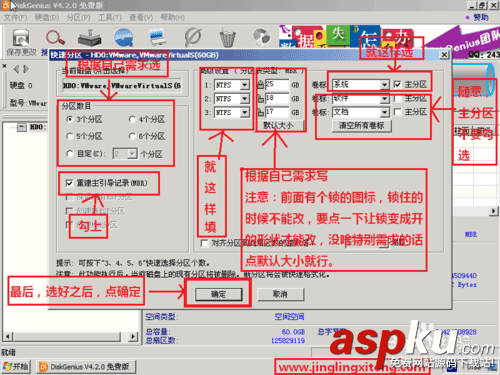The width and height of the screenshot is (500, 375).
Task: Open the 帮助(H) menu
Action: click(172, 17)
